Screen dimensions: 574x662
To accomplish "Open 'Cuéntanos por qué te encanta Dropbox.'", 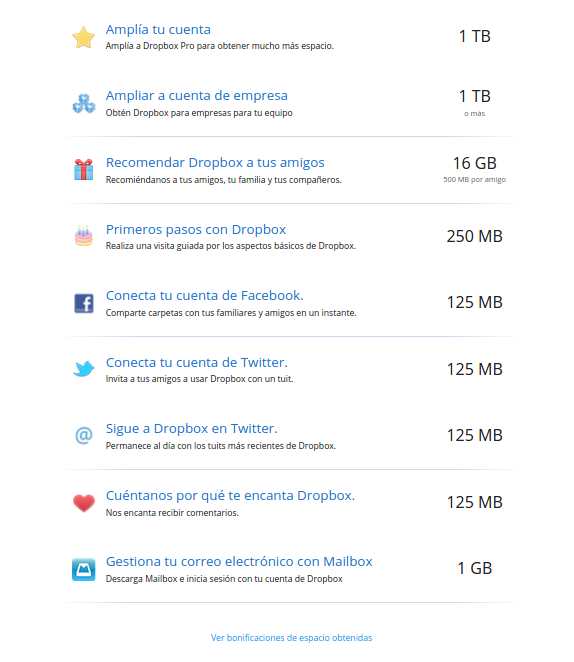I will [230, 495].
